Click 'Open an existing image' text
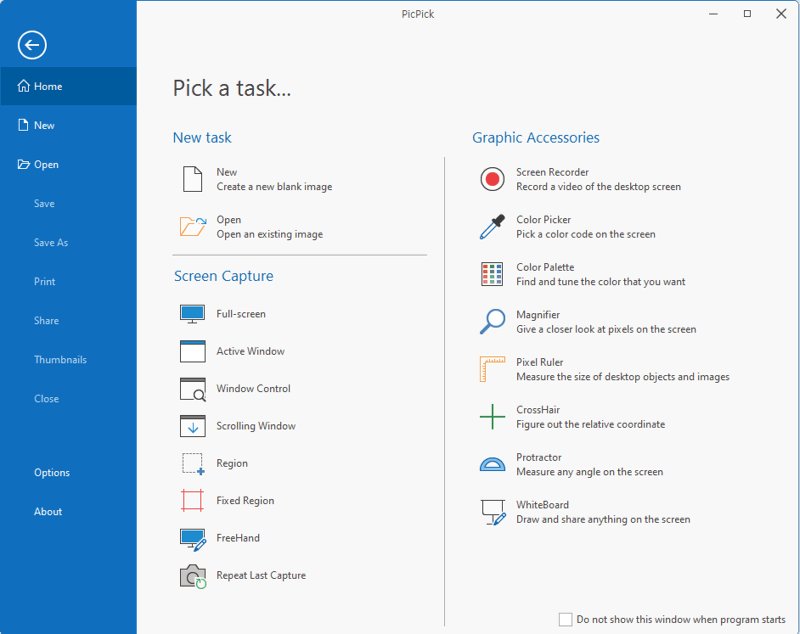The image size is (800, 634). coord(269,234)
